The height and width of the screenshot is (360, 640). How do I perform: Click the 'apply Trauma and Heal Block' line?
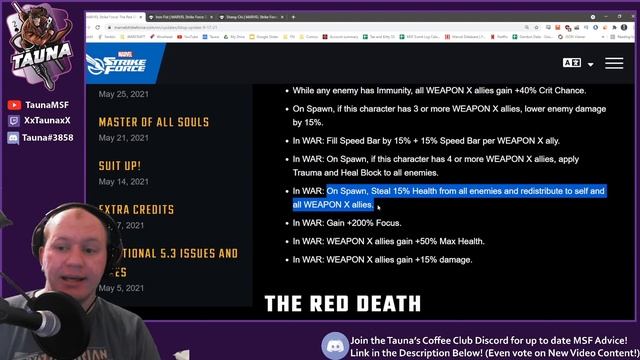436,166
